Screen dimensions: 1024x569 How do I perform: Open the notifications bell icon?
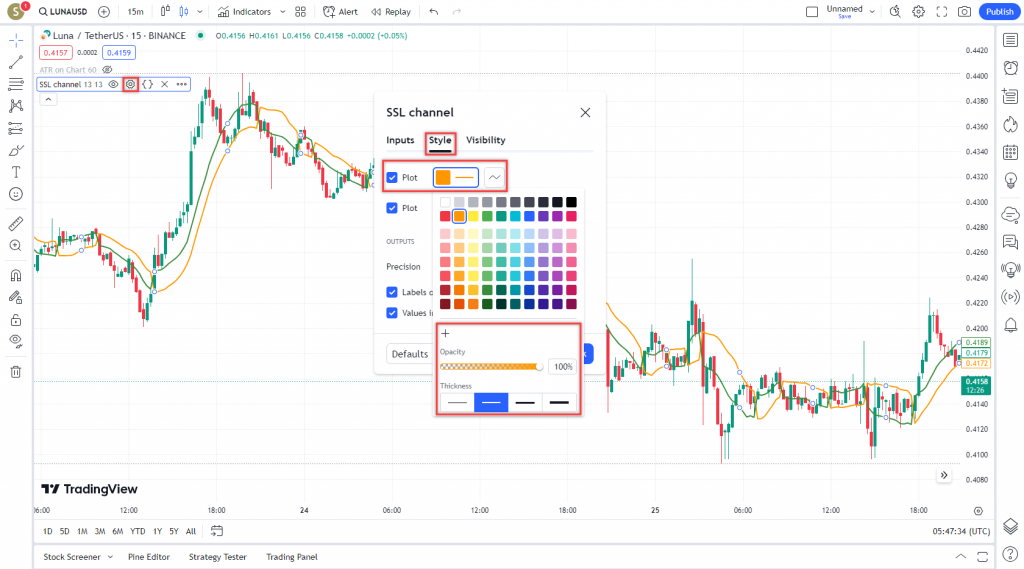click(x=1010, y=325)
